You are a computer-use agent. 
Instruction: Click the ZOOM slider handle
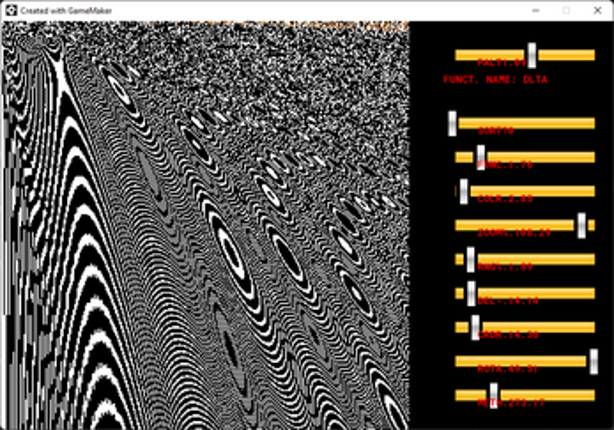coord(582,225)
